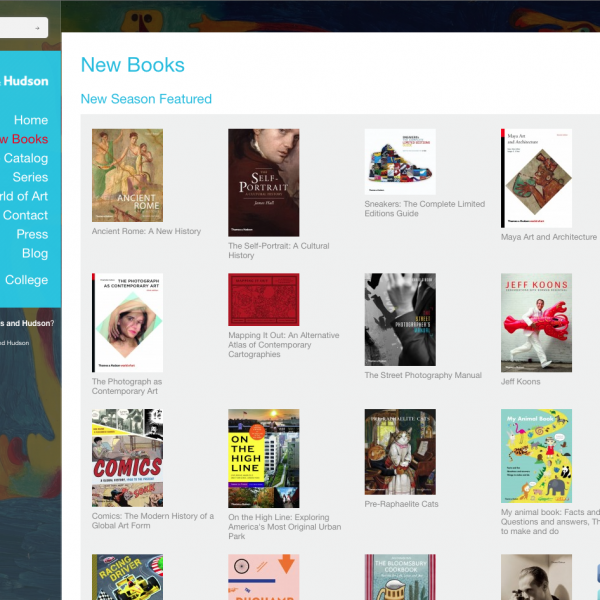Screen dimensions: 600x600
Task: Select Catalog in the sidebar navigation
Action: [26, 158]
